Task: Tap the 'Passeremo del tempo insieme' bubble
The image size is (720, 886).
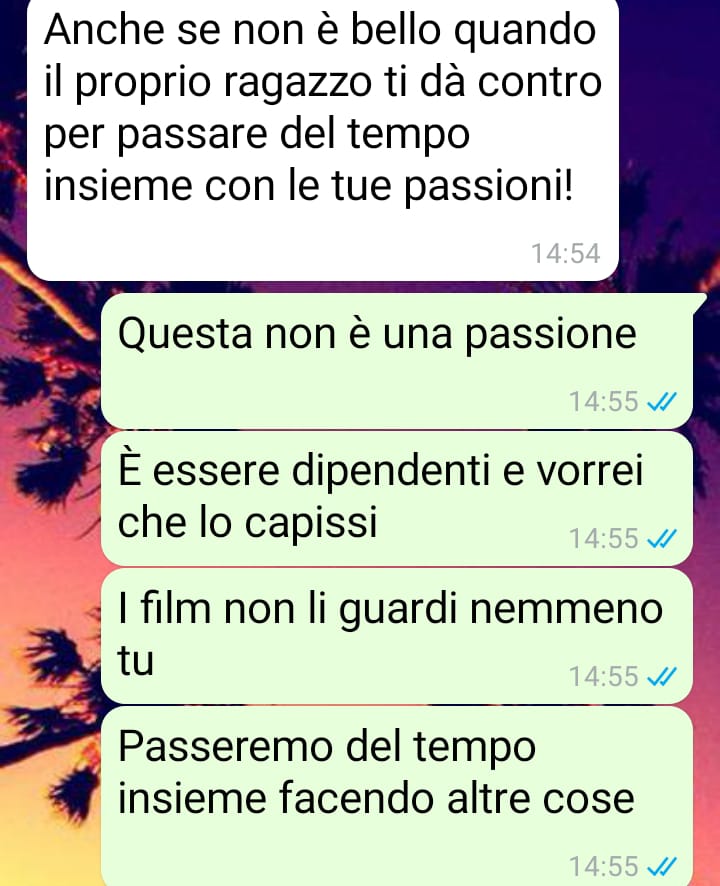Action: point(397,796)
